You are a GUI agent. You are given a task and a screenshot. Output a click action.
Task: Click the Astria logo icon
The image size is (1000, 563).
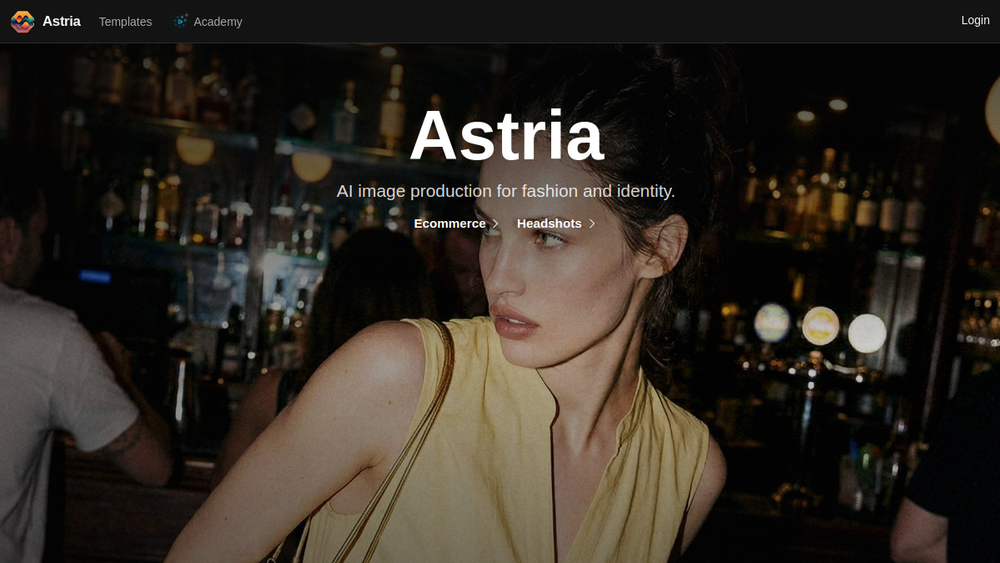pyautogui.click(x=22, y=22)
